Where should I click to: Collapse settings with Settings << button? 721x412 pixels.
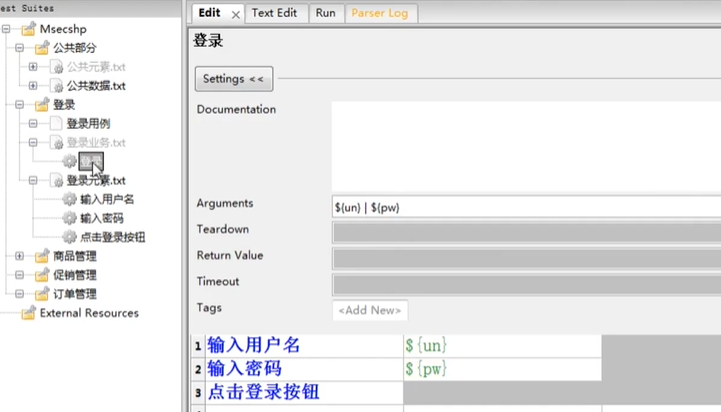(234, 79)
